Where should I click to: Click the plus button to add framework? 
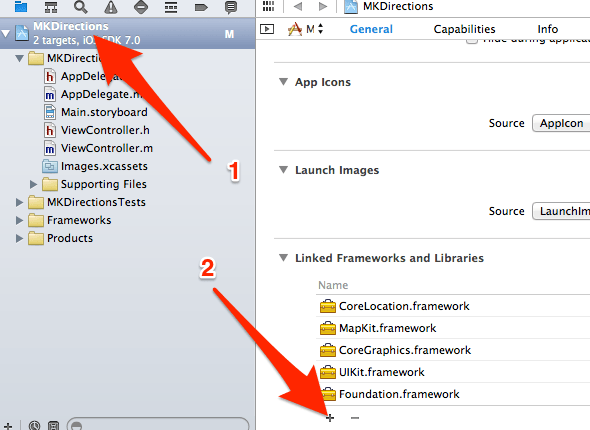click(x=330, y=418)
